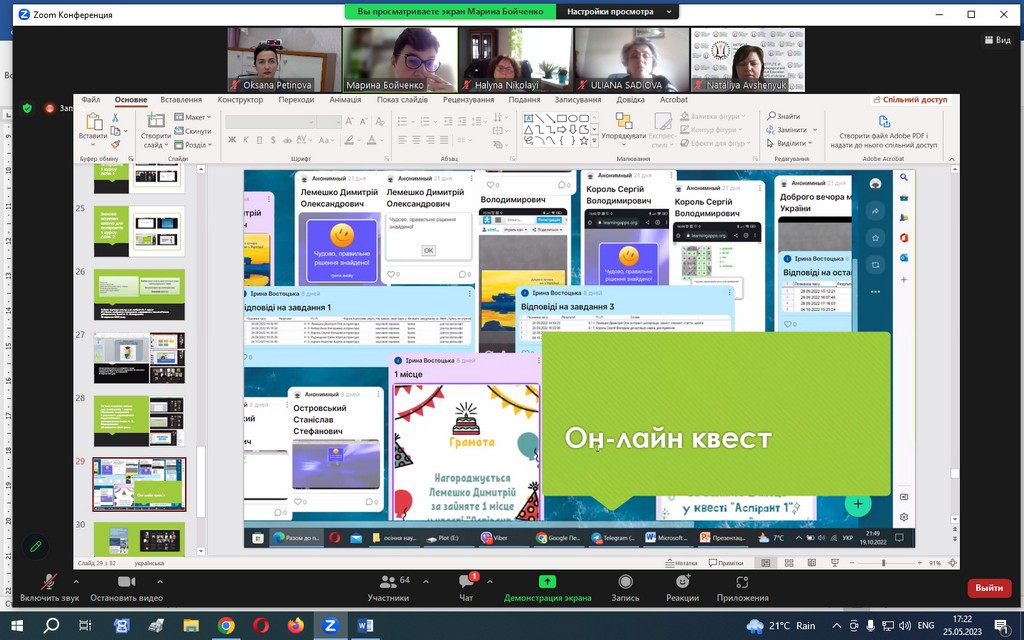Click the Спільний доступ share button
Screen dimensions: 1024x640
point(910,100)
